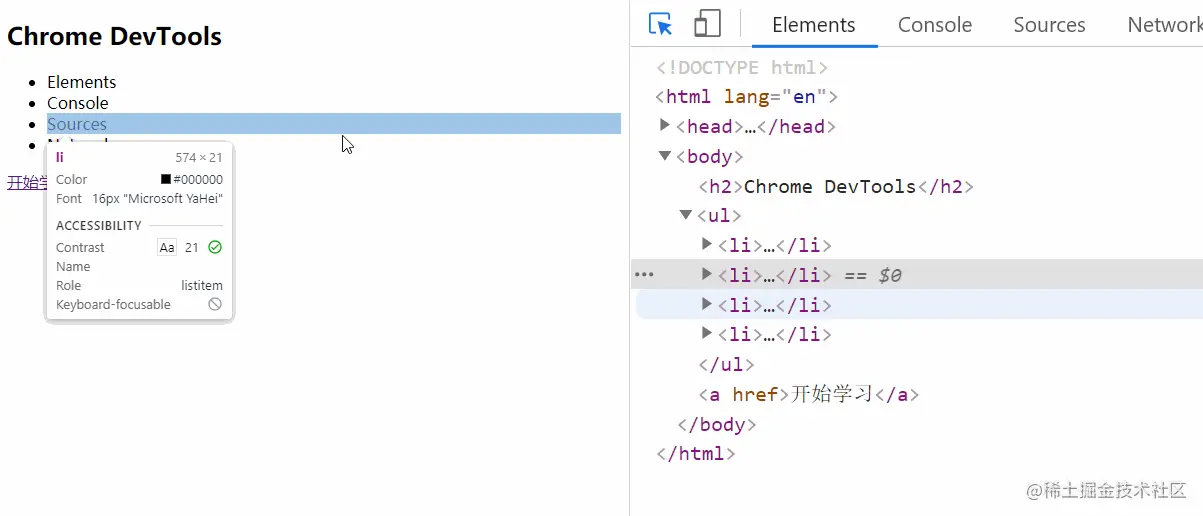
Task: Click the contrast value 21 in tooltip
Action: click(192, 247)
